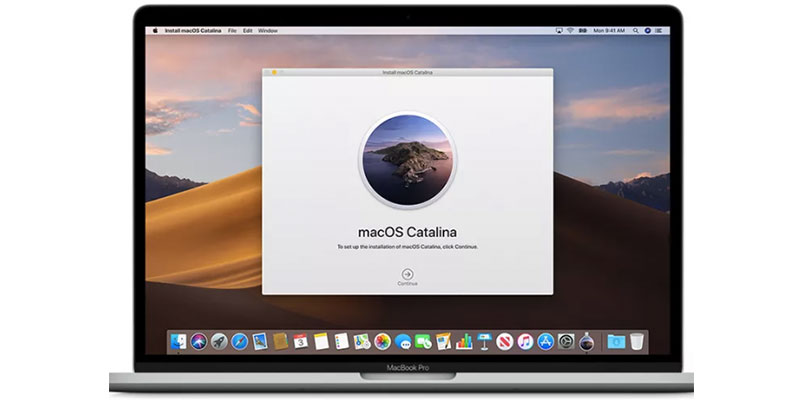Open Contacts book icon in Dock

(280, 341)
